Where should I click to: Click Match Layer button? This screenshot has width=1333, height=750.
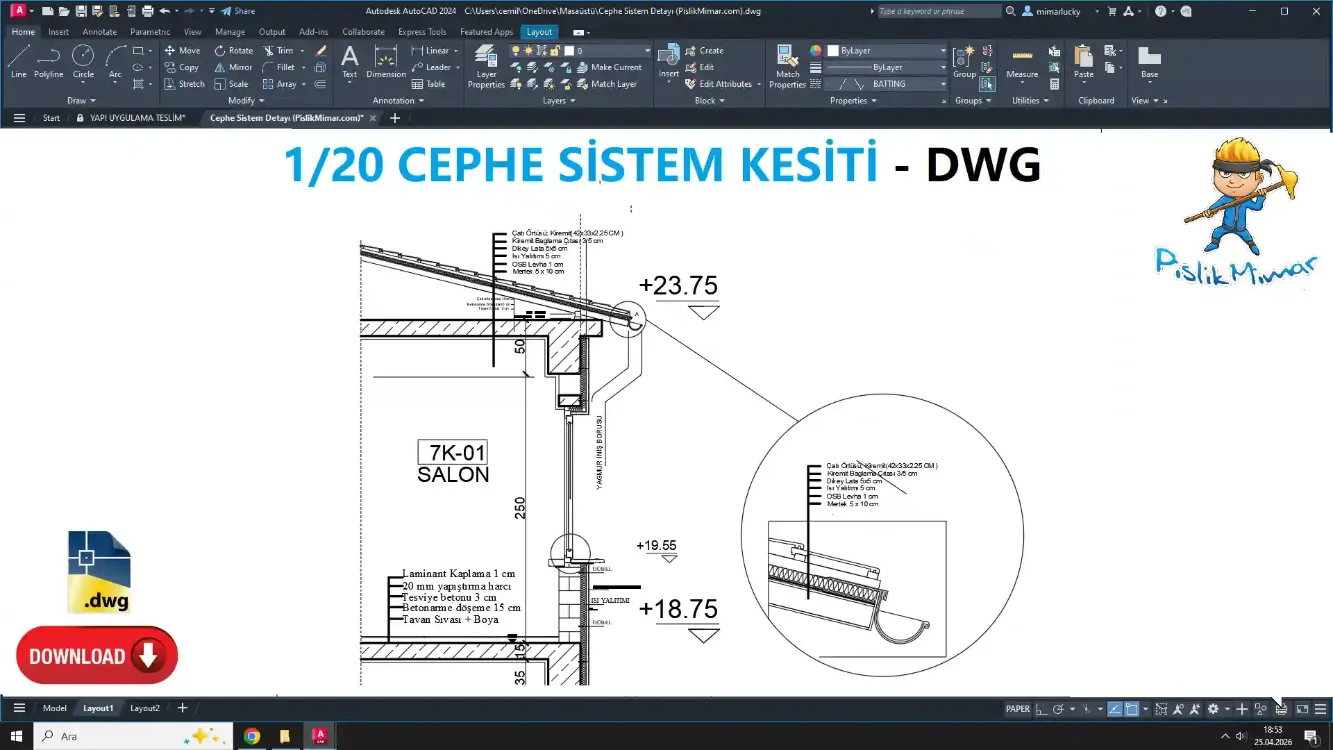606,84
